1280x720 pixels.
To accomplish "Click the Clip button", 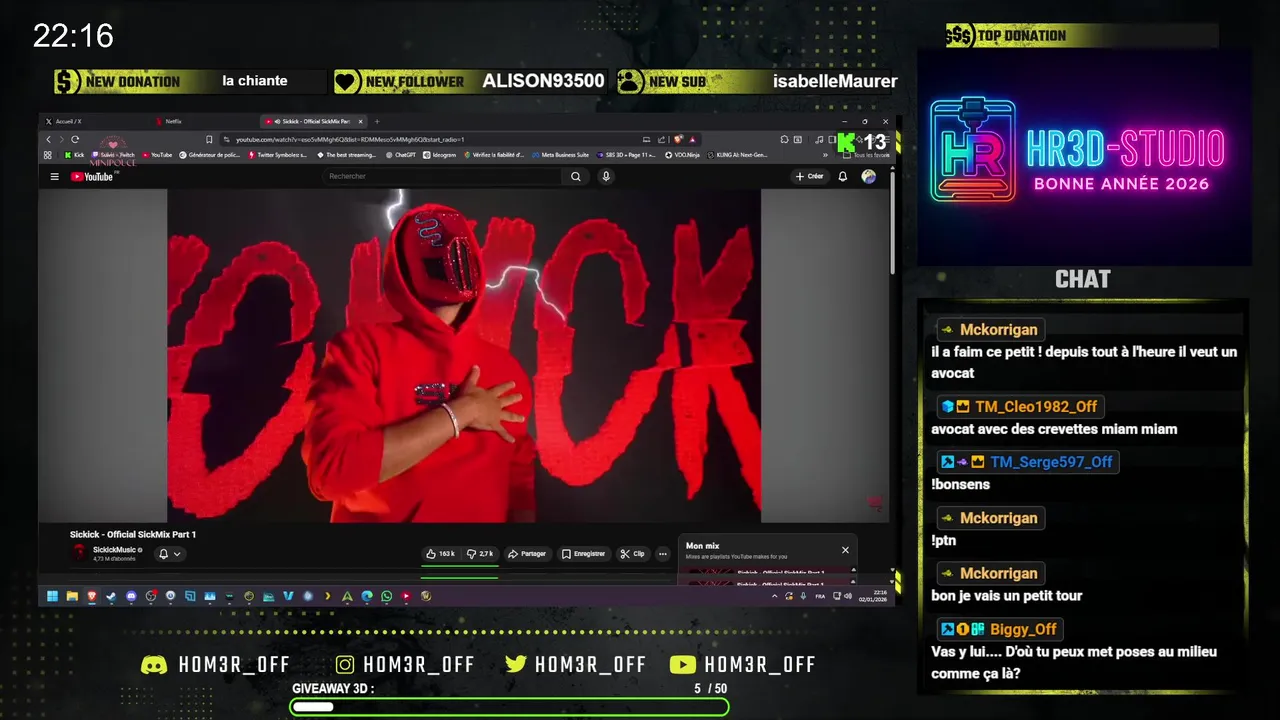I will (632, 553).
